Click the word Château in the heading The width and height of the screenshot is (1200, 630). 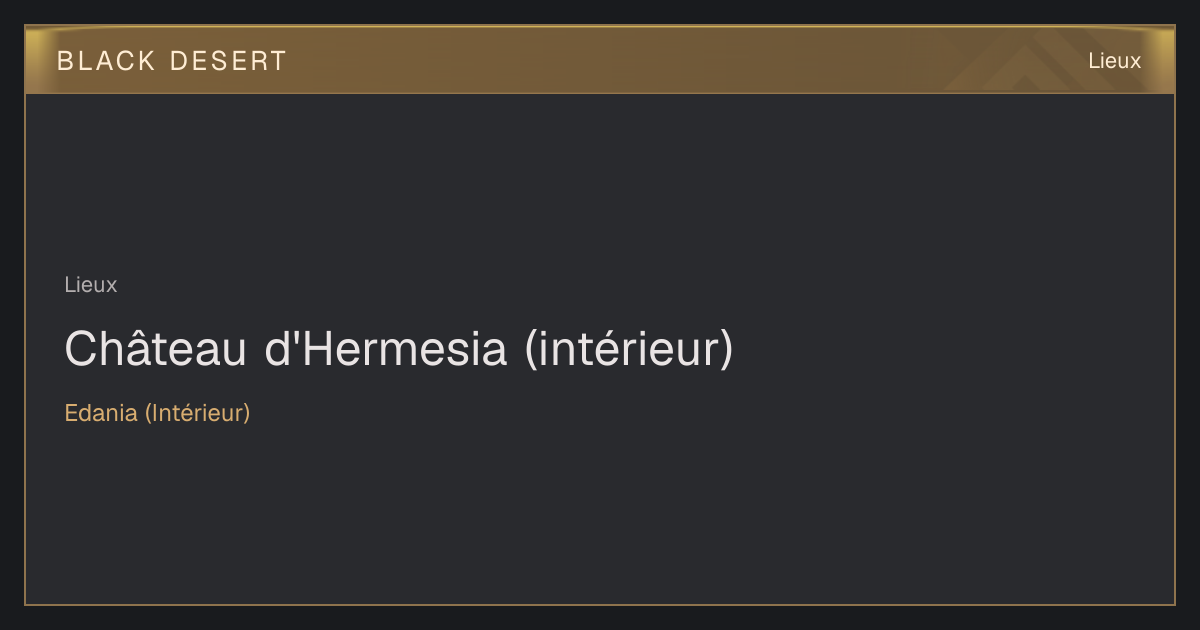point(156,348)
